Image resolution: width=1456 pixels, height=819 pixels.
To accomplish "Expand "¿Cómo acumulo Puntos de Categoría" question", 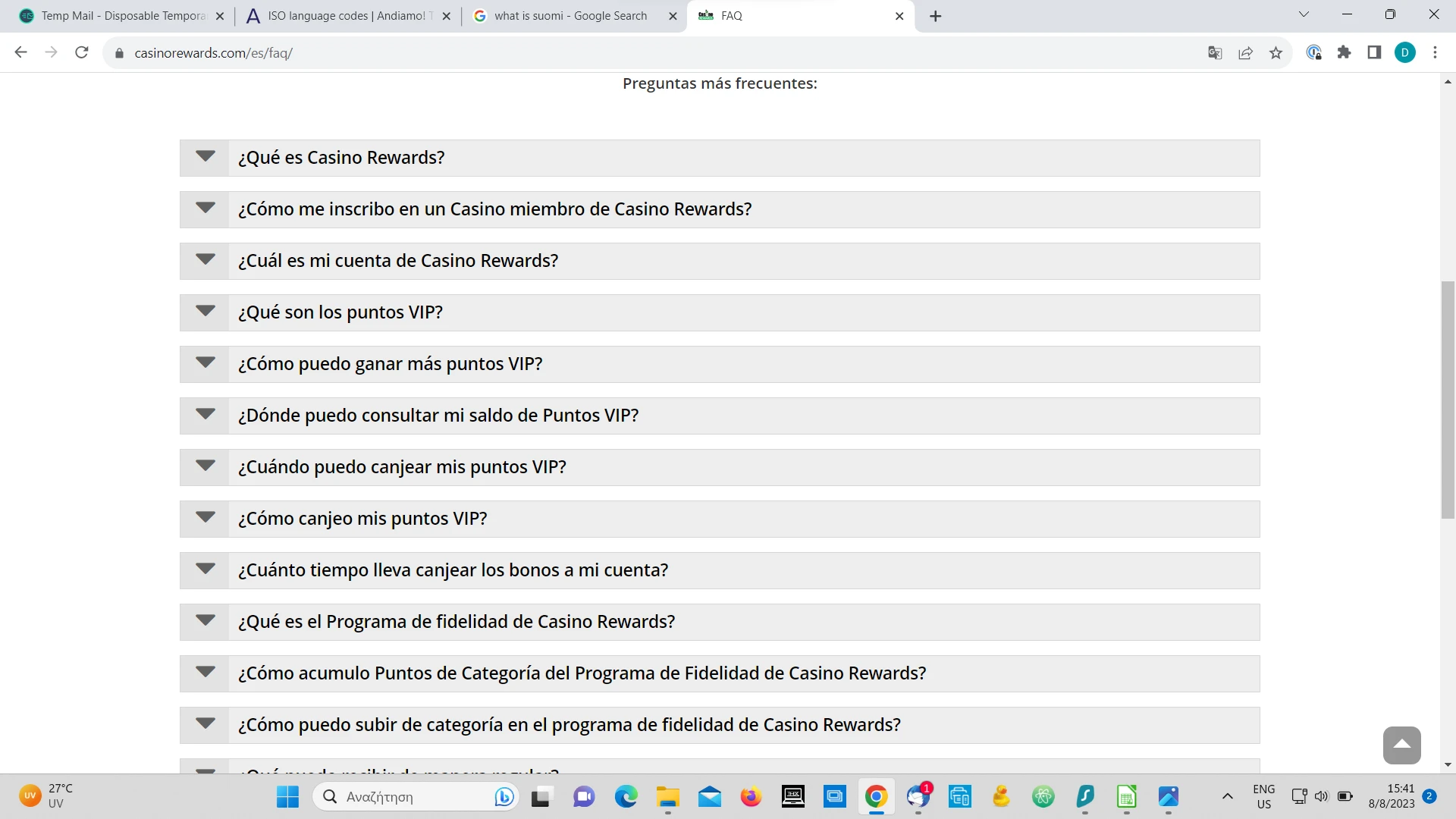I will click(720, 673).
